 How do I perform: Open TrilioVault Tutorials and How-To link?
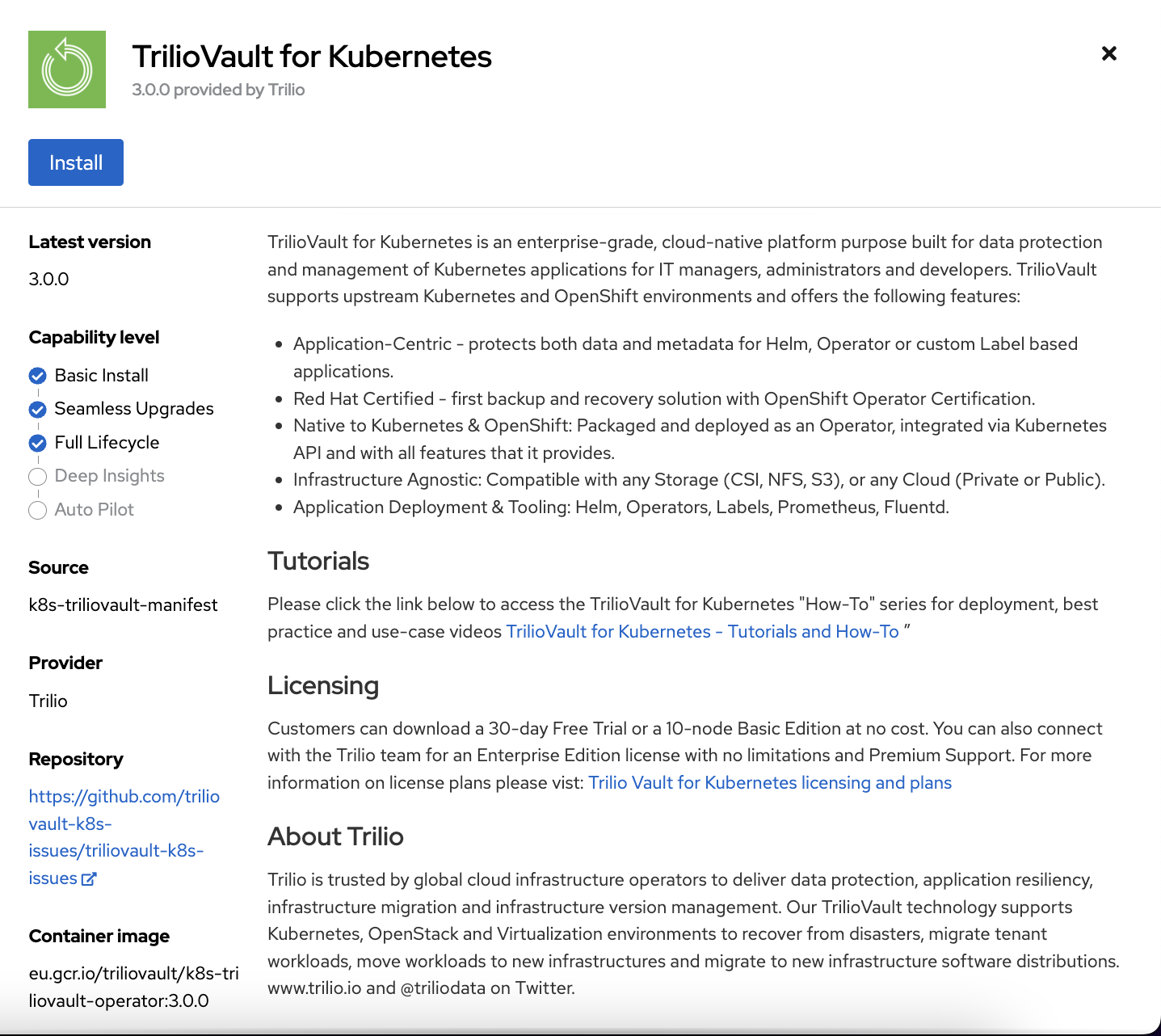(702, 632)
